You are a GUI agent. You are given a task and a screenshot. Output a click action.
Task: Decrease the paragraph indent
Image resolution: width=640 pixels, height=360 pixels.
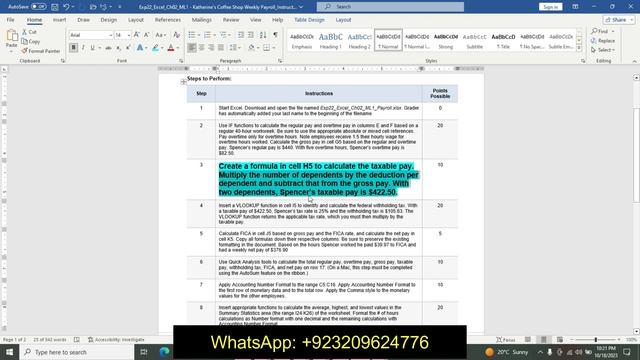(241, 35)
